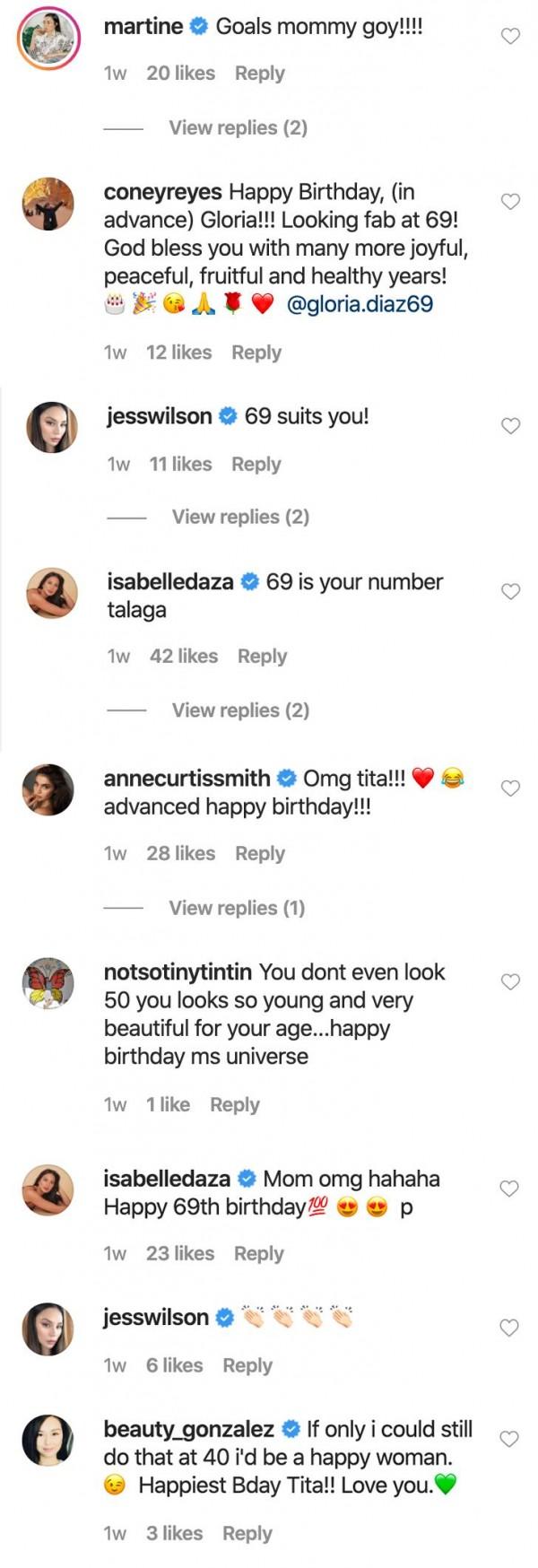Open the @gloria.diaz69 mention link
Viewport: 538px width, 1568px height.
tap(360, 304)
